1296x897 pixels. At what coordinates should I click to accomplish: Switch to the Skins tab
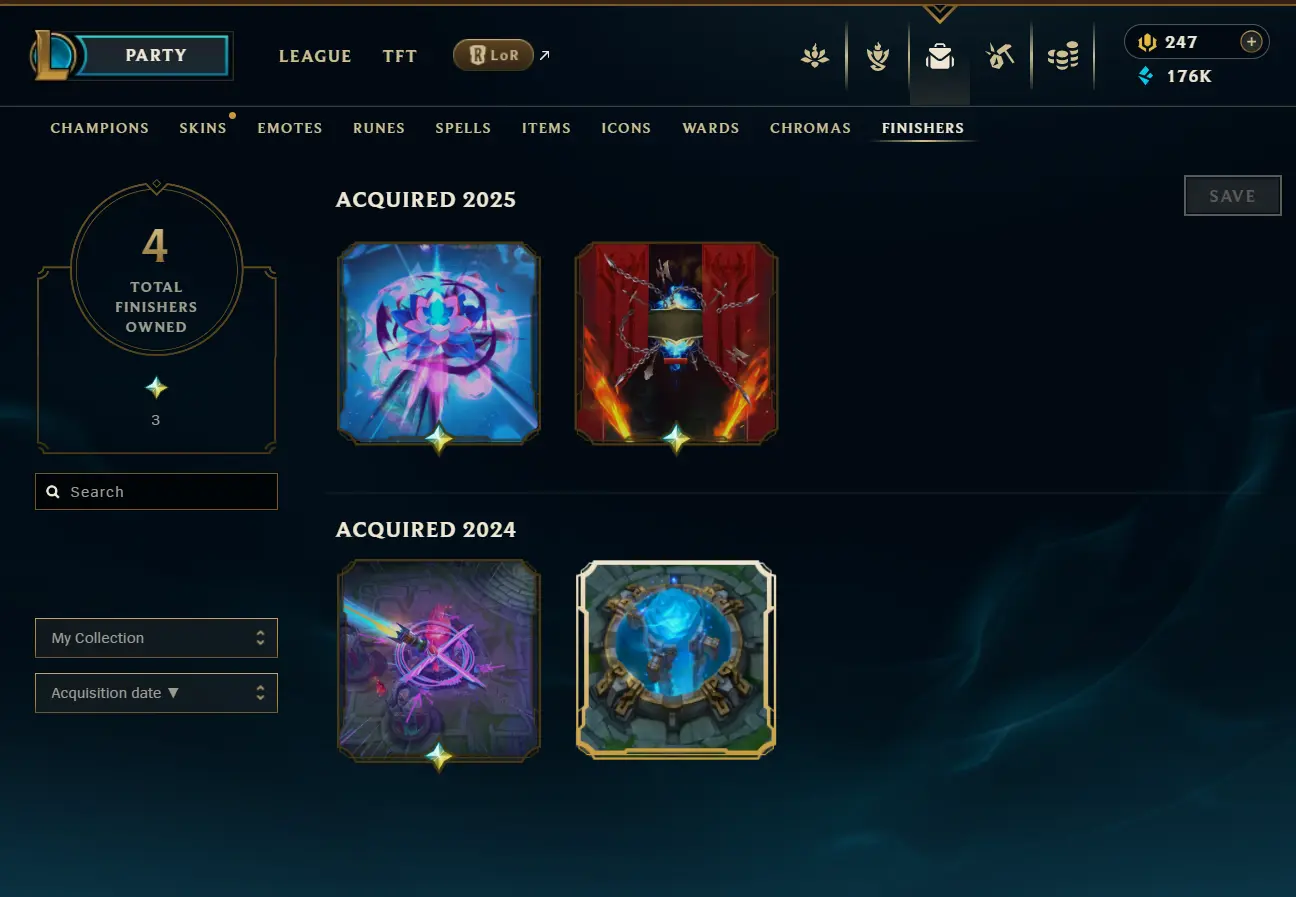click(203, 128)
